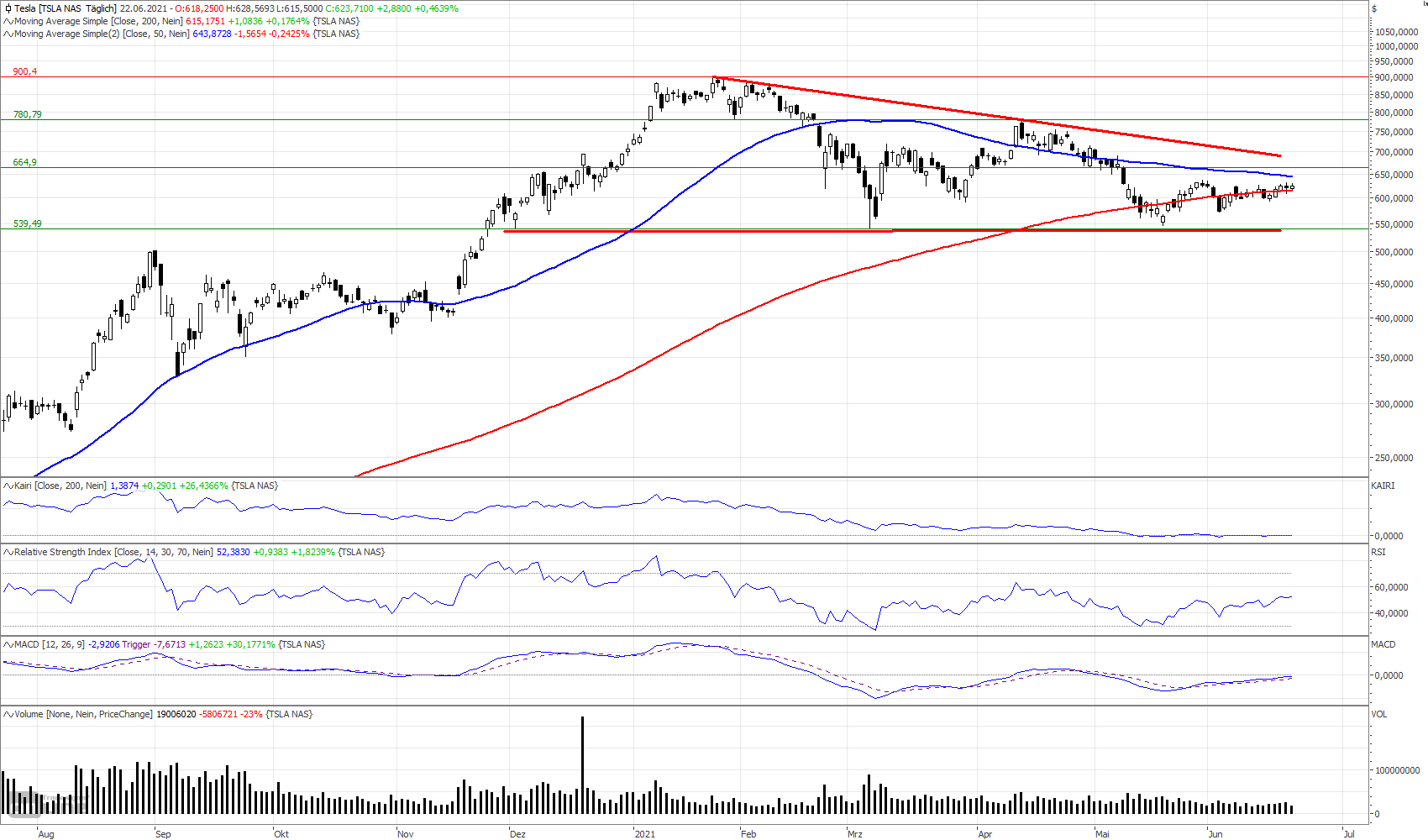Click the Volume [None, Nein, PriceChange] label
The width and height of the screenshot is (1428, 840).
click(x=83, y=714)
